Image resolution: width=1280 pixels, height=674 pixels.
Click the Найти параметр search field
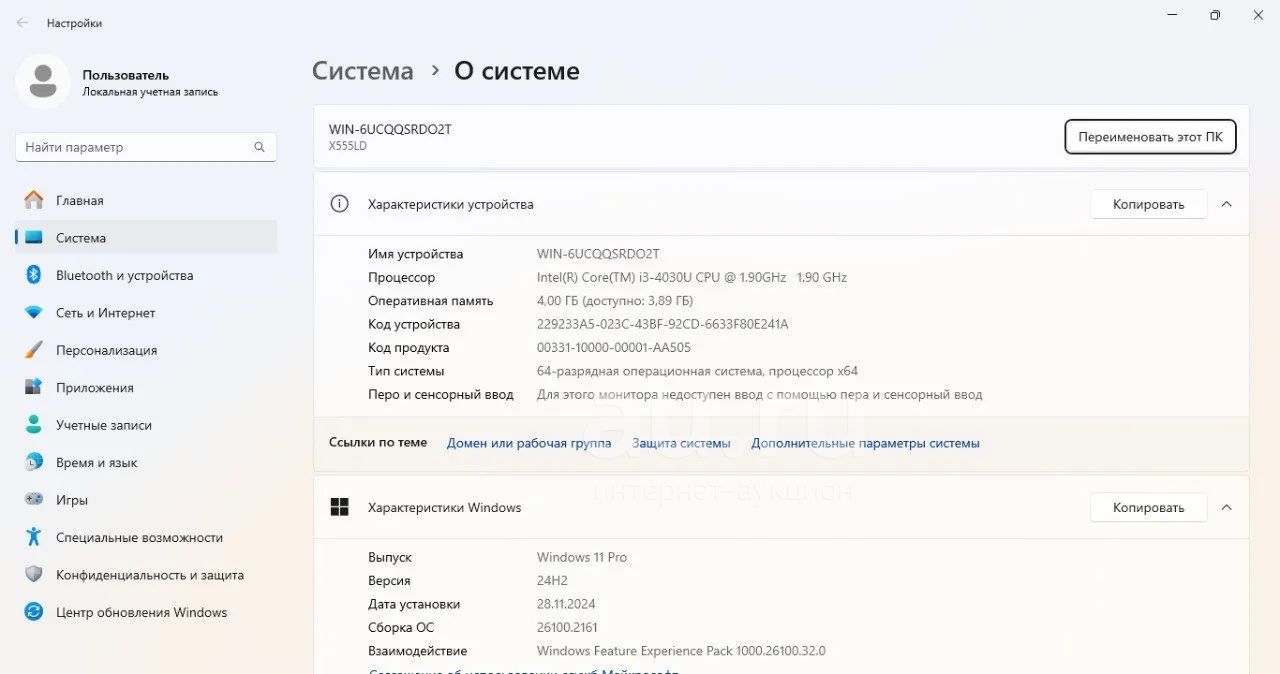(x=146, y=147)
